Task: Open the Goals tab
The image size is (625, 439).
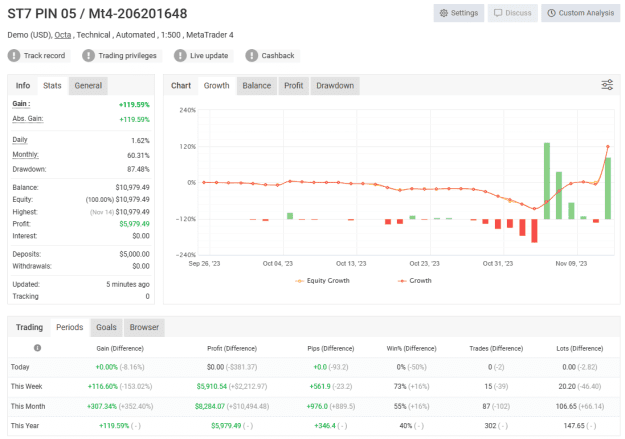Action: 106,327
